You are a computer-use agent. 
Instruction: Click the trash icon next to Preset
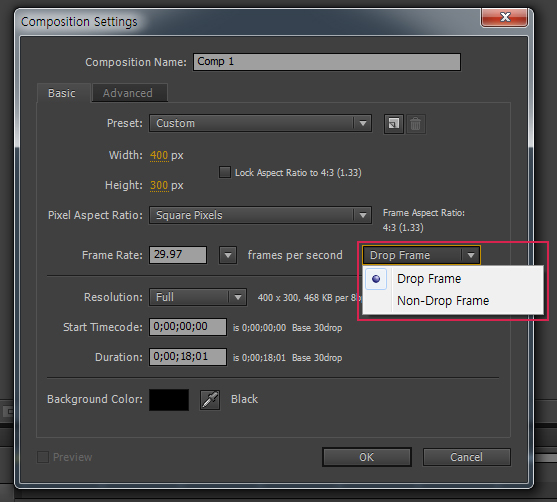415,124
